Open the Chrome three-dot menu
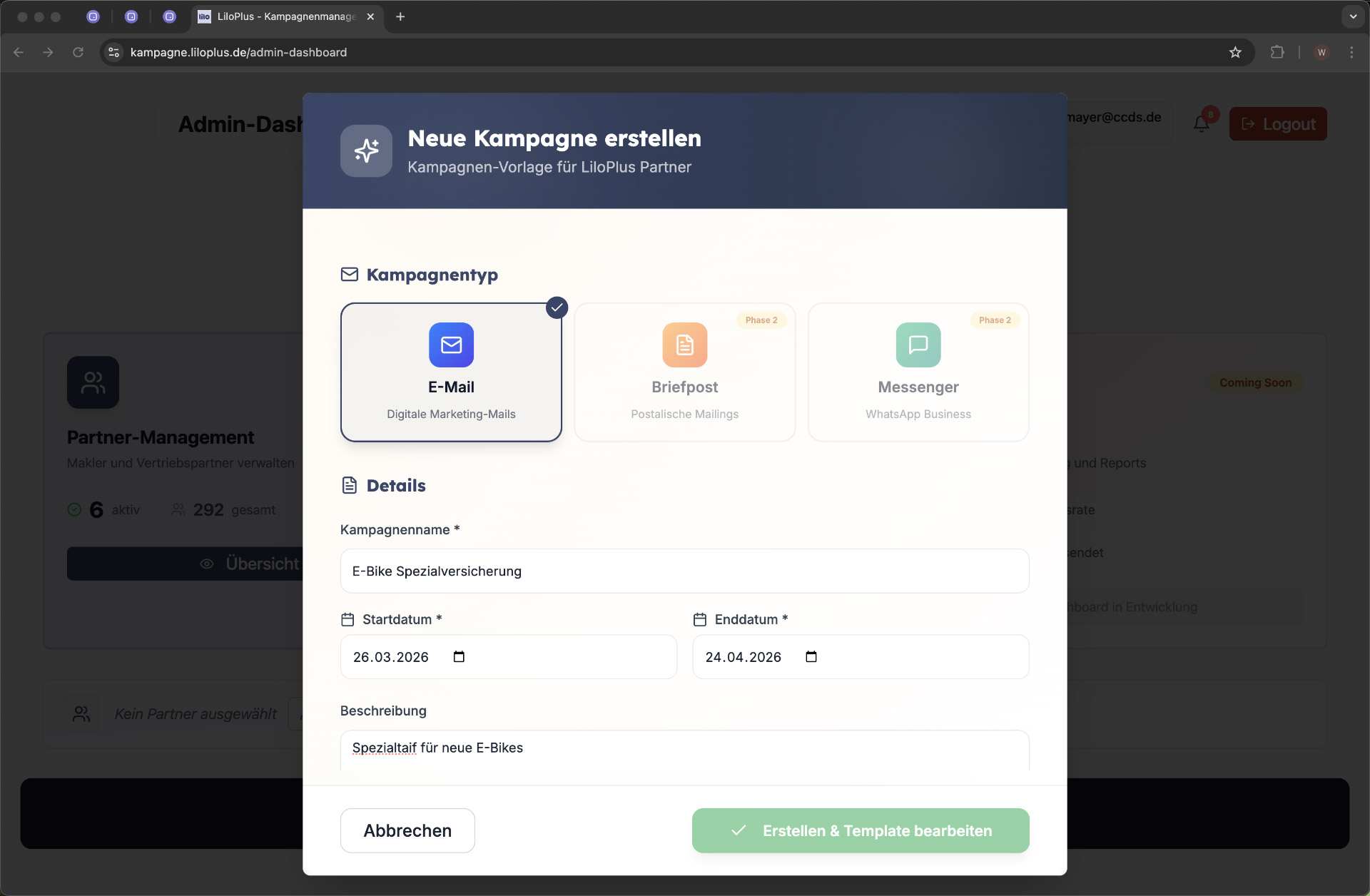Viewport: 1370px width, 896px height. pos(1351,52)
